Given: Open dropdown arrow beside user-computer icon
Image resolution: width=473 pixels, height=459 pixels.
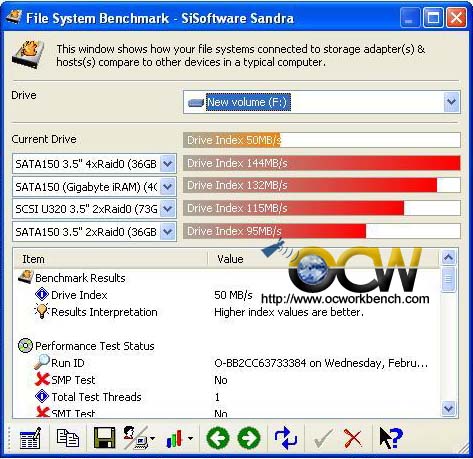Looking at the screenshot, I should tap(152, 438).
